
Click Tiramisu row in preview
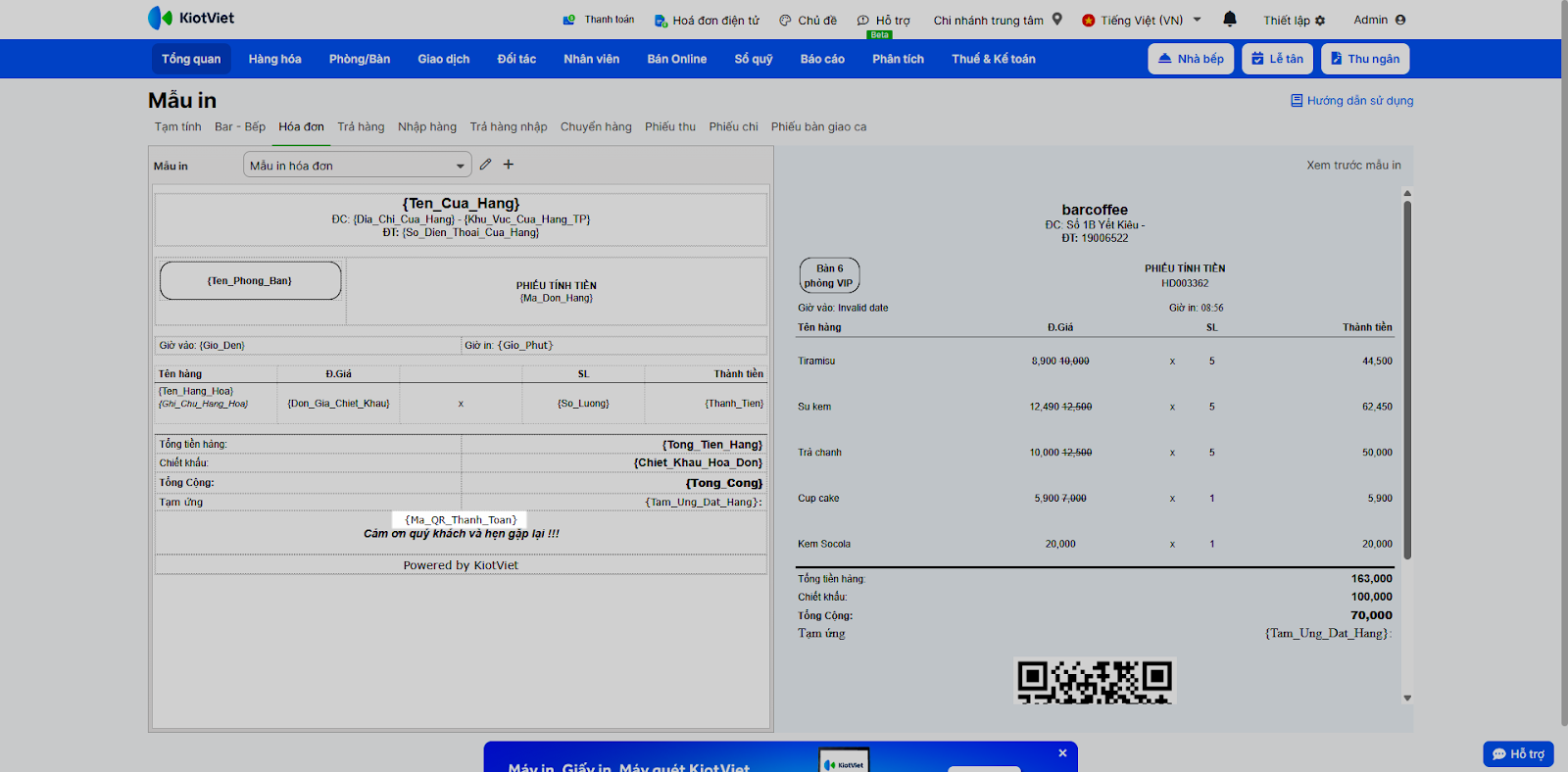click(1095, 361)
